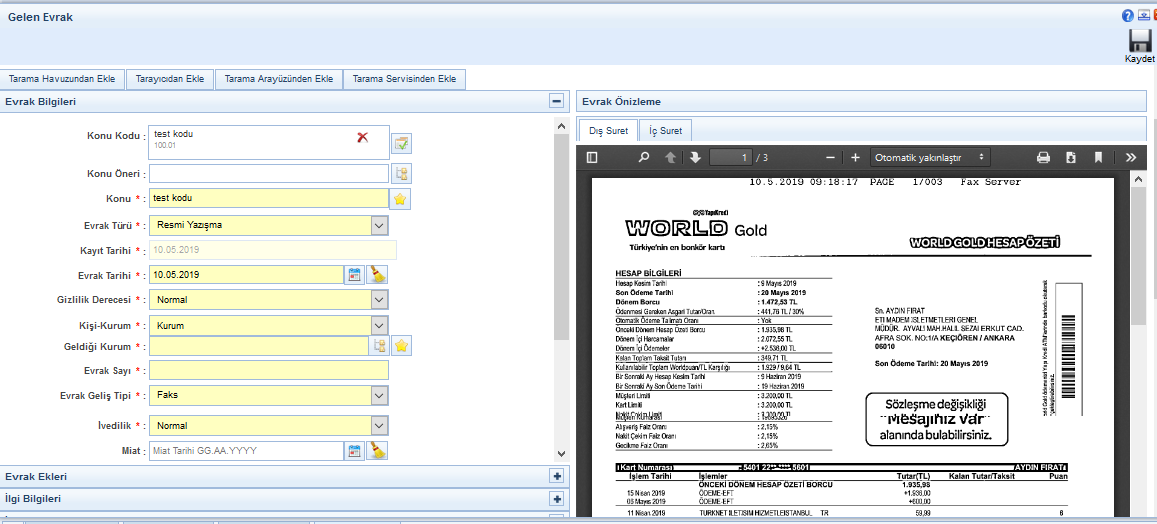Click into the Evrak Sayı field

pos(268,371)
